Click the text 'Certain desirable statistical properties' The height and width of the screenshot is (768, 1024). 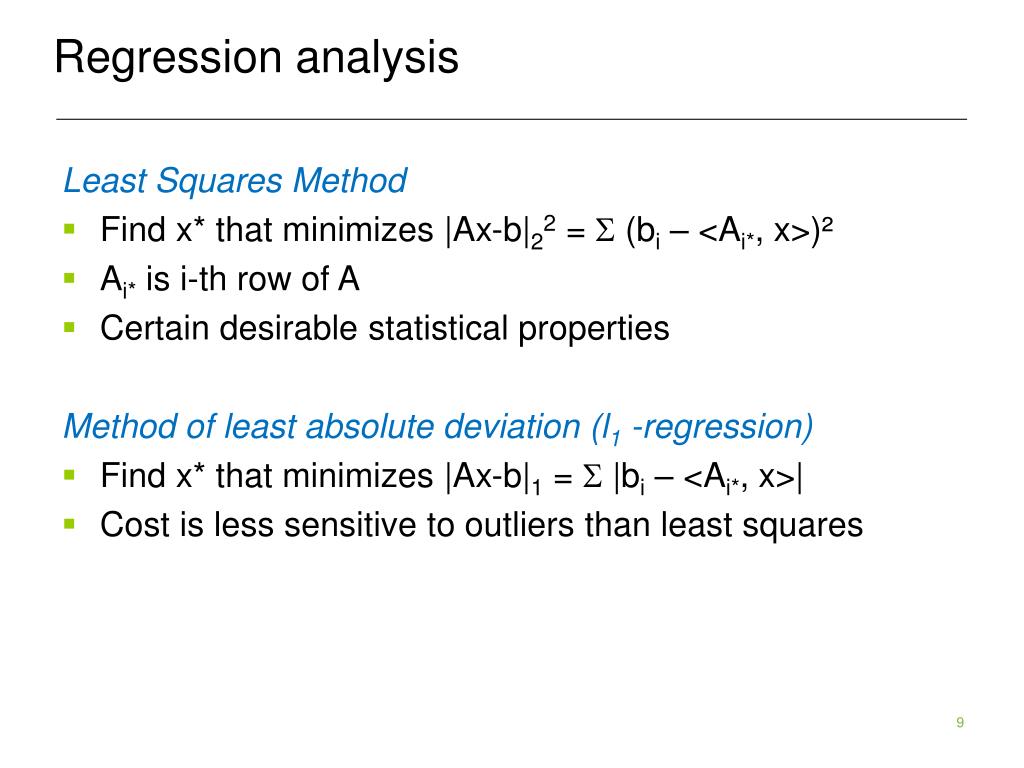[x=385, y=328]
